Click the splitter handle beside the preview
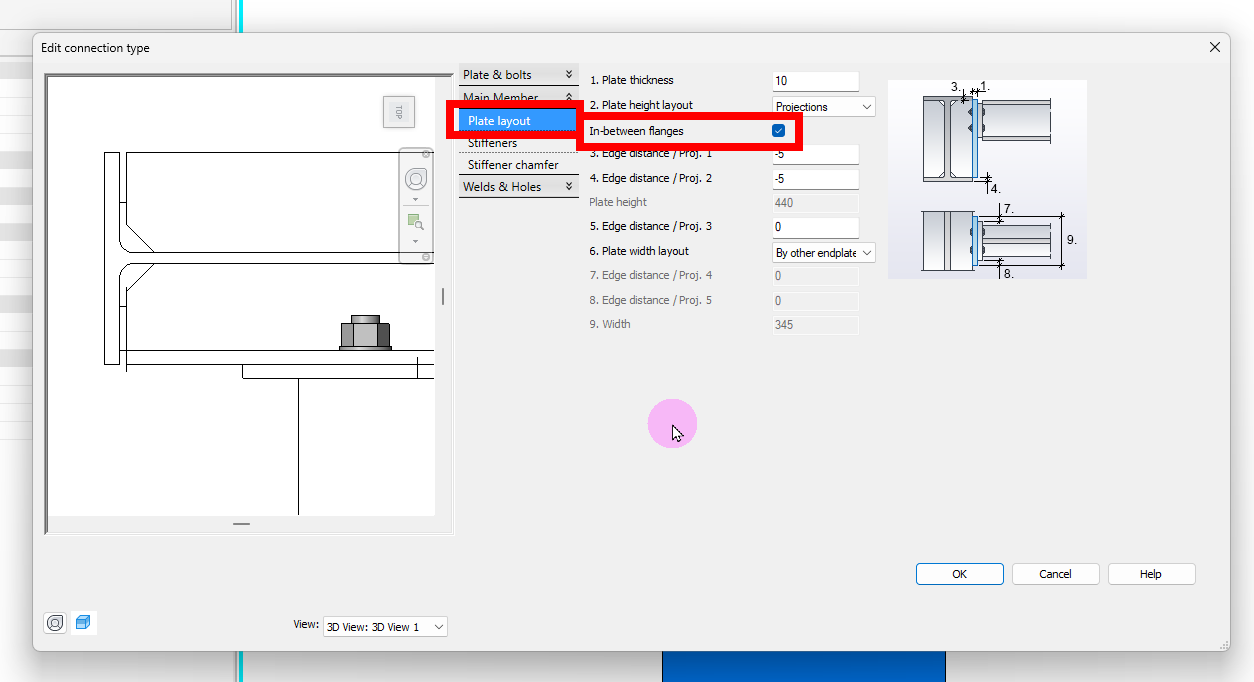The image size is (1254, 682). click(x=443, y=297)
